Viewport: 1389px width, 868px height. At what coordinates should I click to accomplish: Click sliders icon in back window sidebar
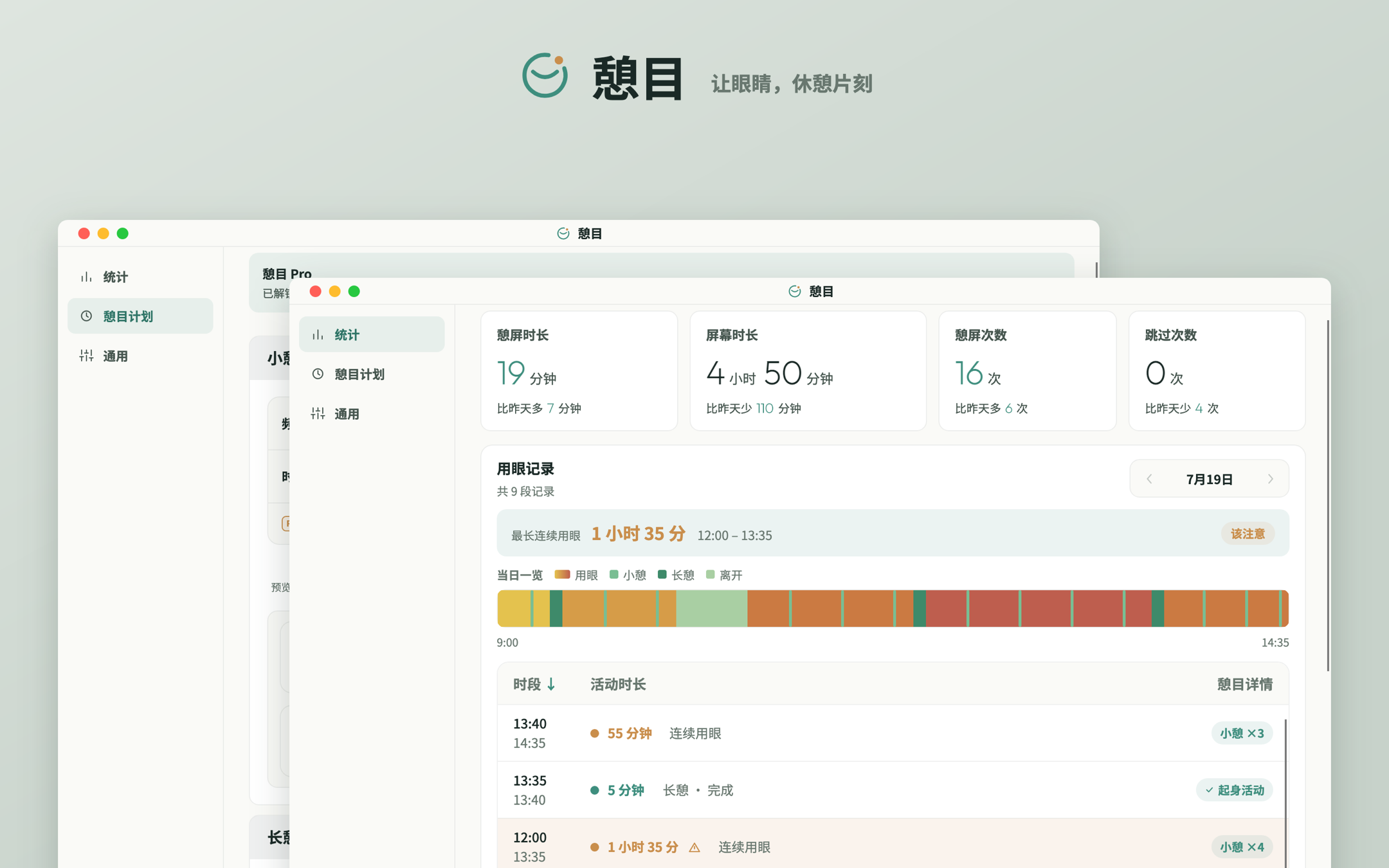tap(86, 356)
